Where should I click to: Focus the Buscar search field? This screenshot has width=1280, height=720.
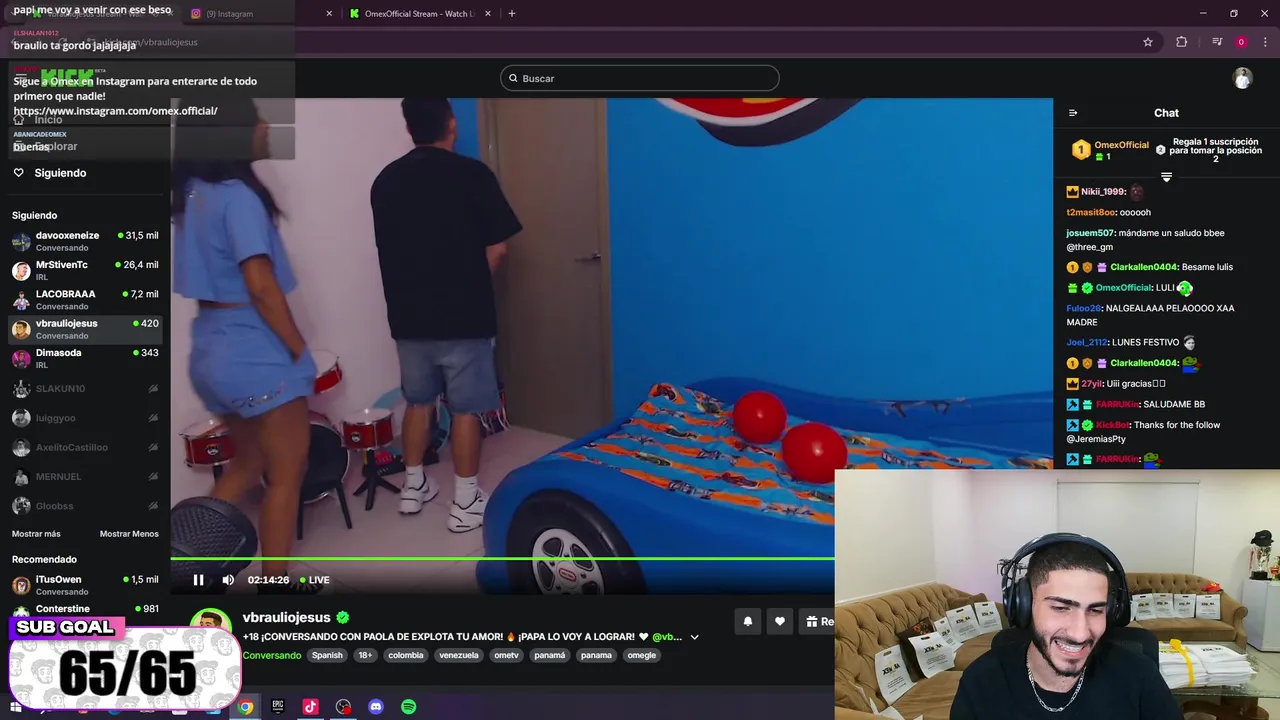[x=639, y=78]
